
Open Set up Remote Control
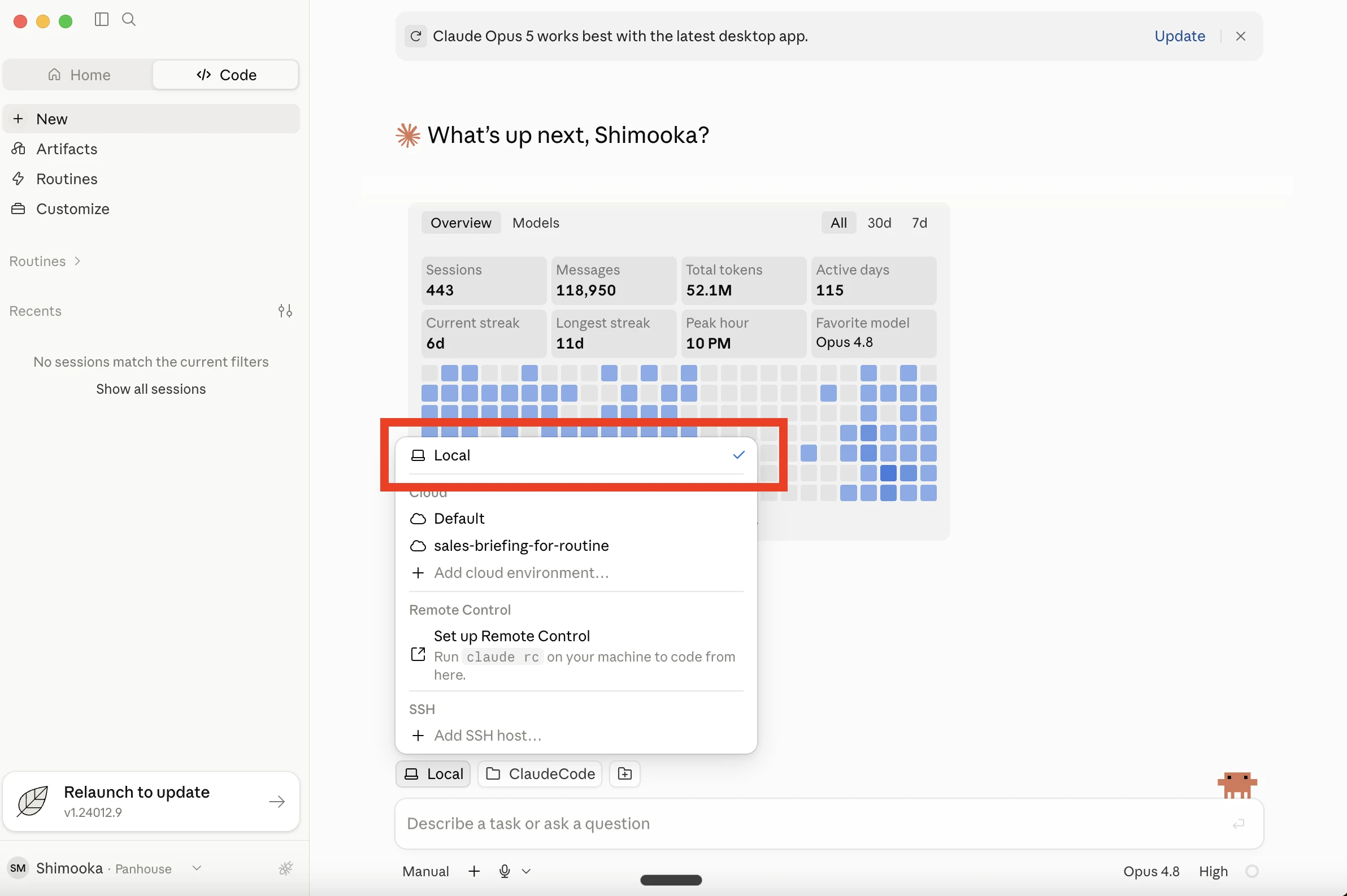pos(576,655)
